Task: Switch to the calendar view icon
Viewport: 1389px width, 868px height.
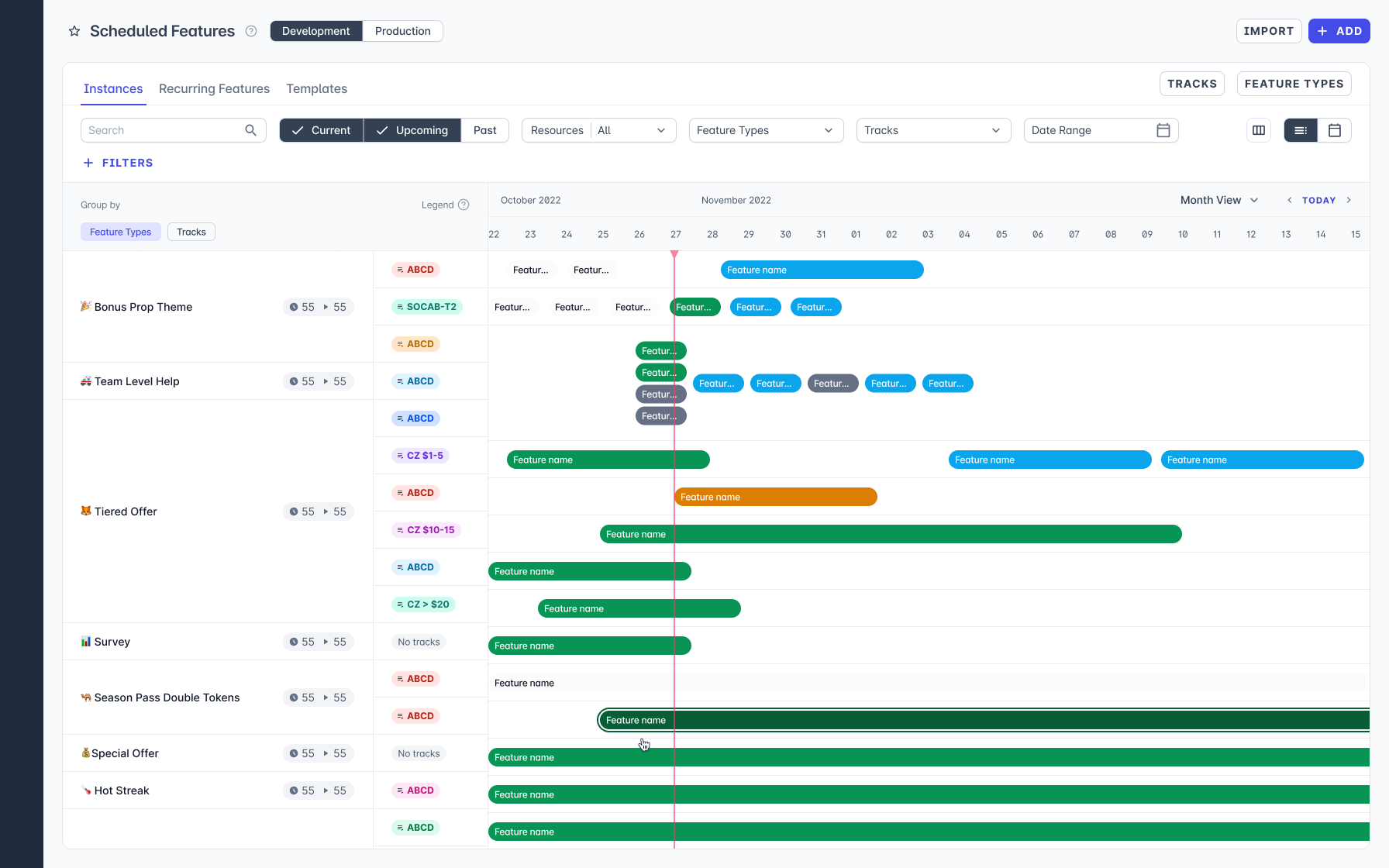Action: (1335, 130)
